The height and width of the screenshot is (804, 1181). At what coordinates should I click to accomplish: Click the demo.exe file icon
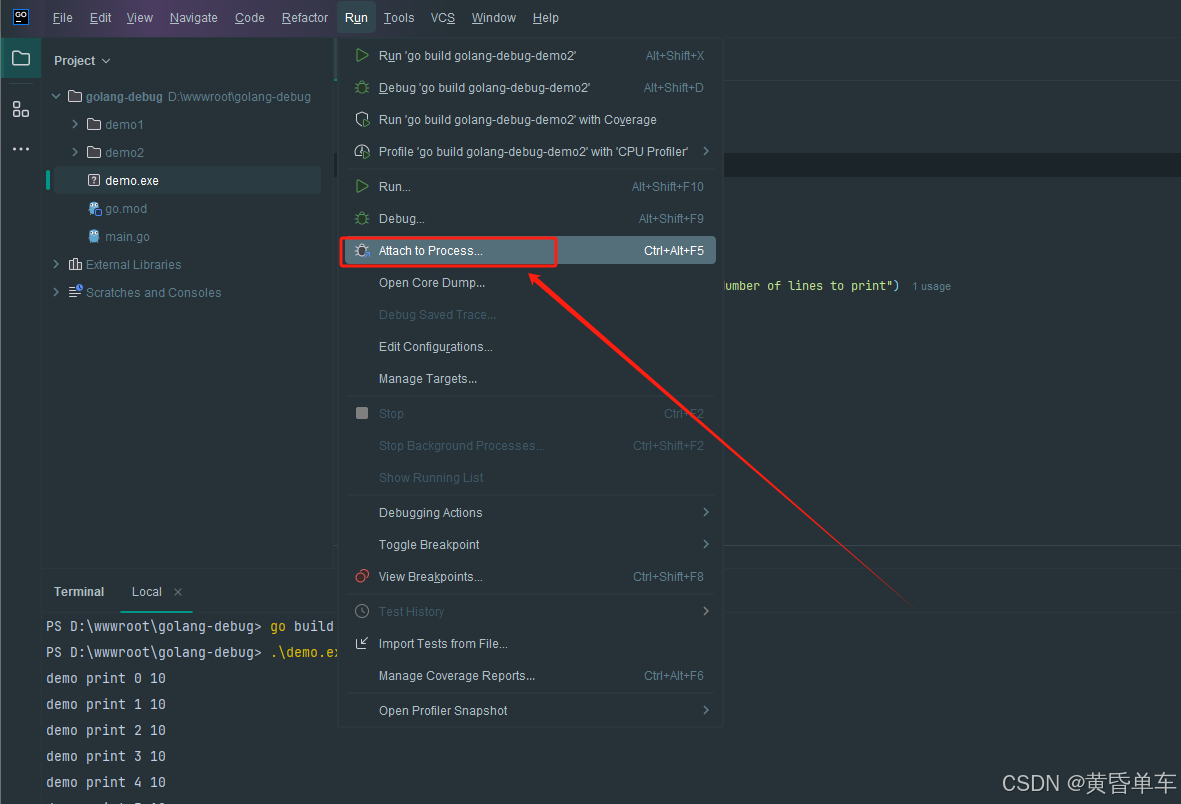(x=93, y=180)
